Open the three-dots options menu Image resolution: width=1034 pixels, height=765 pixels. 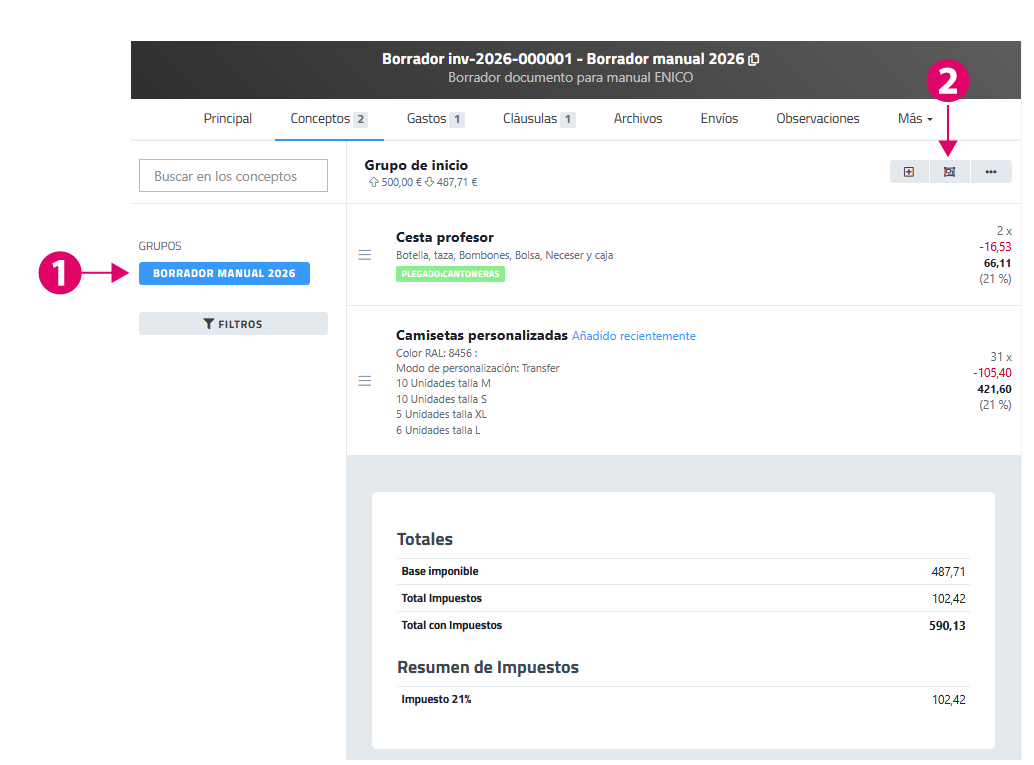[x=991, y=172]
